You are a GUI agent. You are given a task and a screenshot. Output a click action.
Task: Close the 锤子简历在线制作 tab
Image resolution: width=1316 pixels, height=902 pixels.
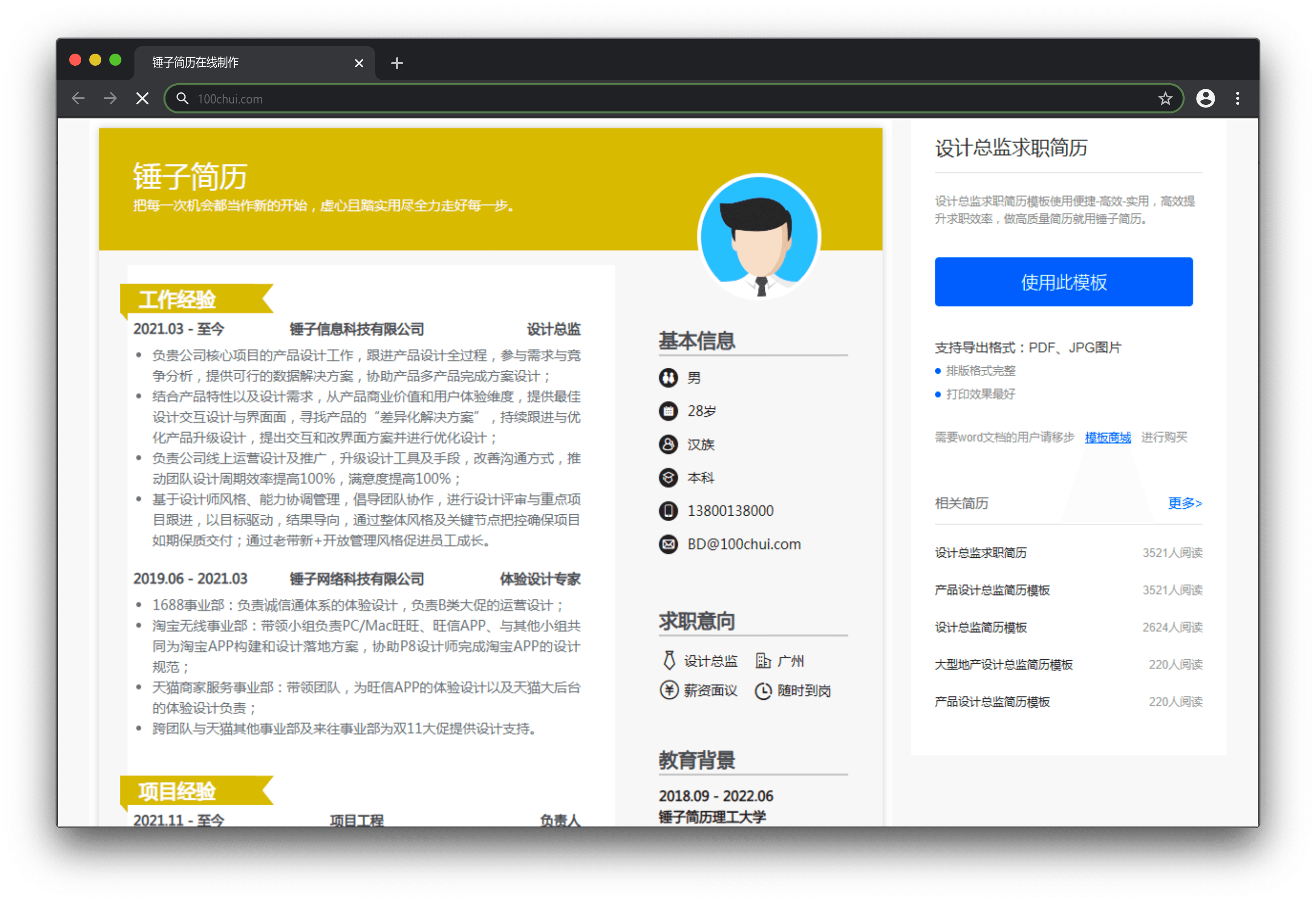tap(359, 63)
